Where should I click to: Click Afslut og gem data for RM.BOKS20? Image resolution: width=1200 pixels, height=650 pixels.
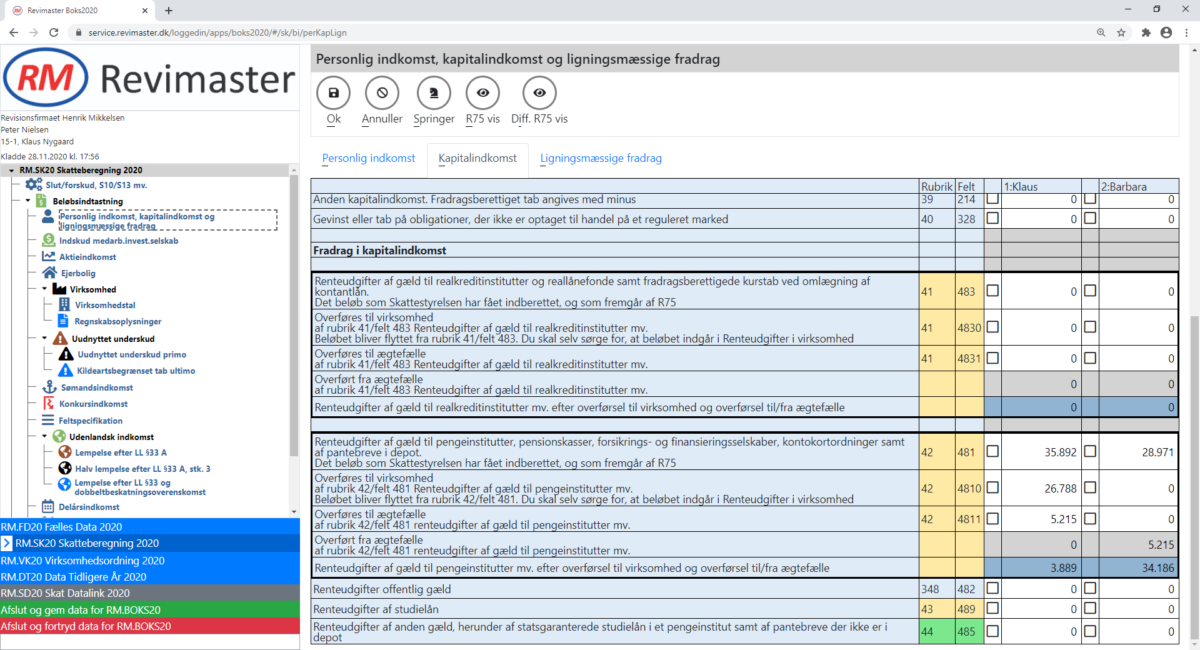pos(86,609)
